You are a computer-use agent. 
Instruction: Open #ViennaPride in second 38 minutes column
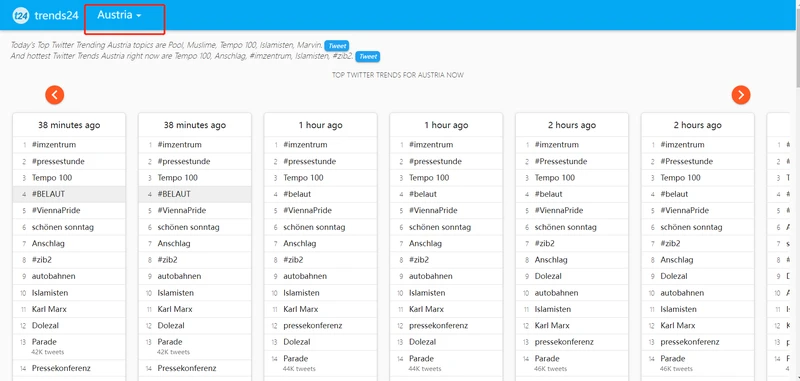(x=183, y=211)
